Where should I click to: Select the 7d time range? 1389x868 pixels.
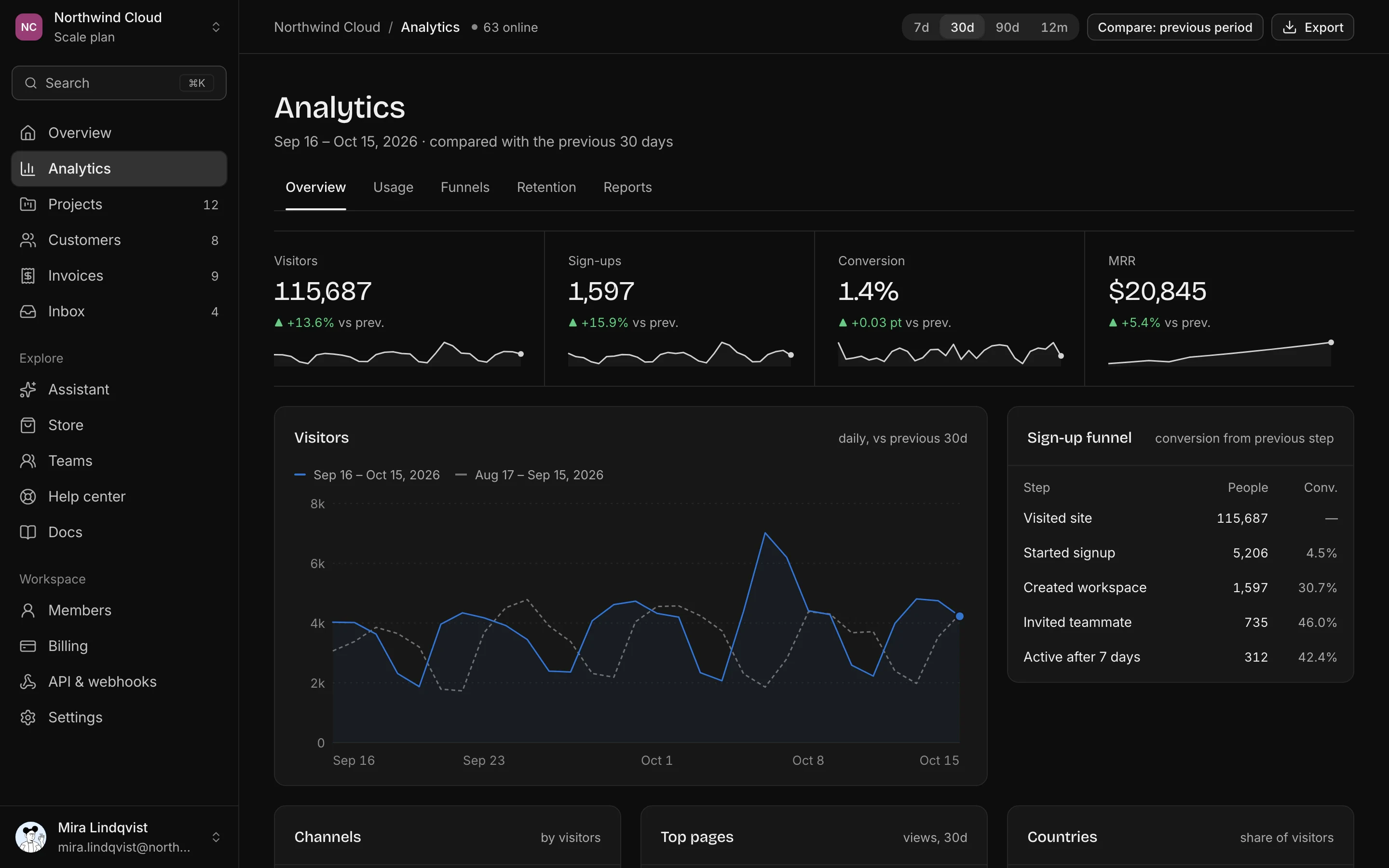[x=921, y=27]
